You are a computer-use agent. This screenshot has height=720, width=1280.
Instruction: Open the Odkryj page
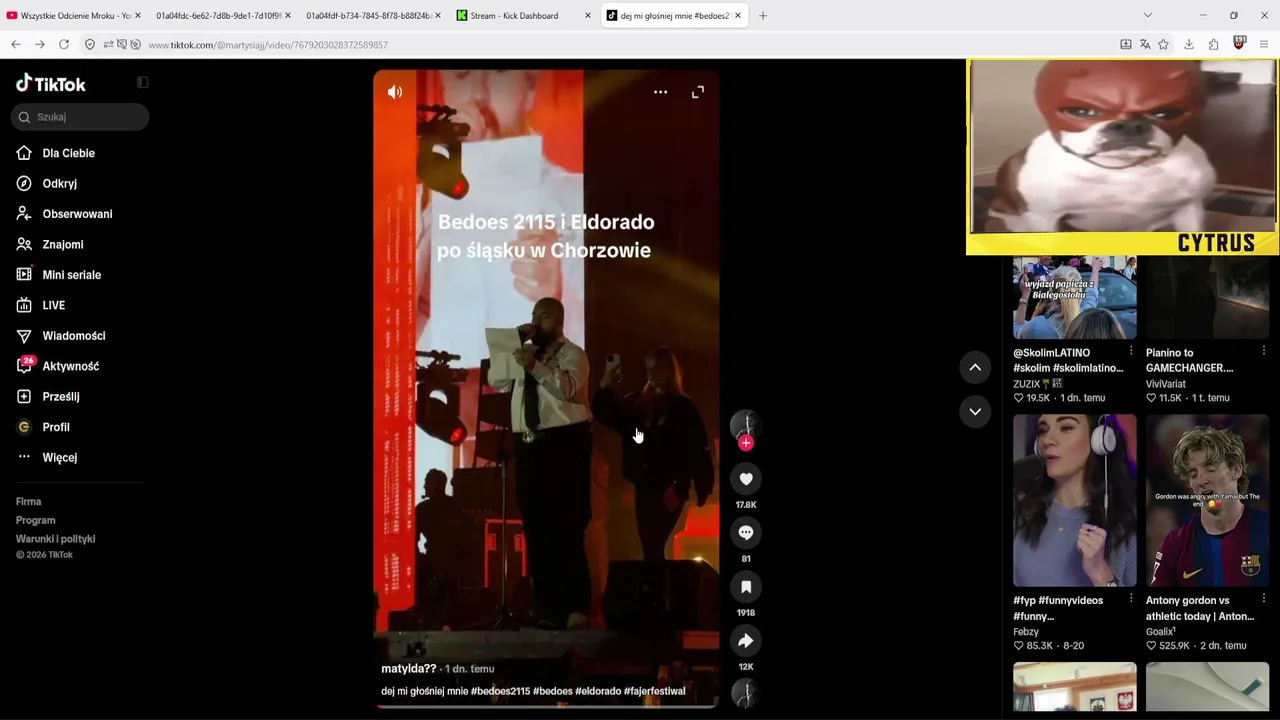pos(59,184)
